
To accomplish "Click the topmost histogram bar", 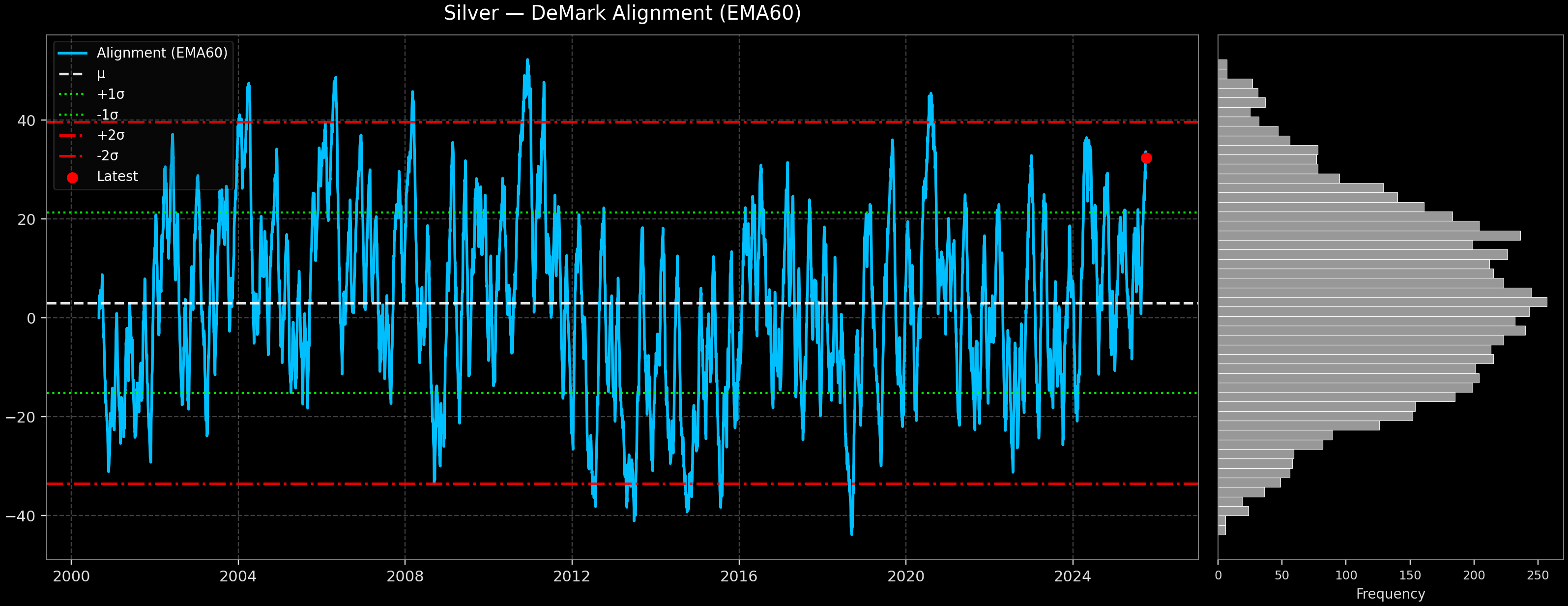I will pyautogui.click(x=1222, y=64).
